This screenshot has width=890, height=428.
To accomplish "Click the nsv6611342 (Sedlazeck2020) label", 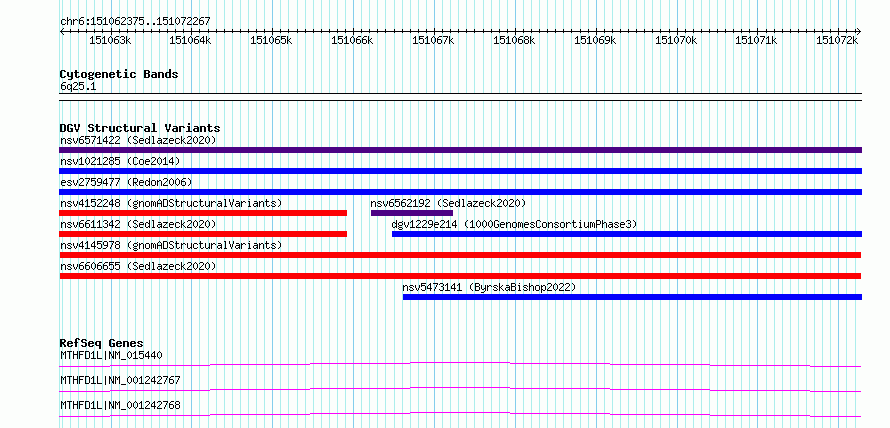I will point(138,224).
